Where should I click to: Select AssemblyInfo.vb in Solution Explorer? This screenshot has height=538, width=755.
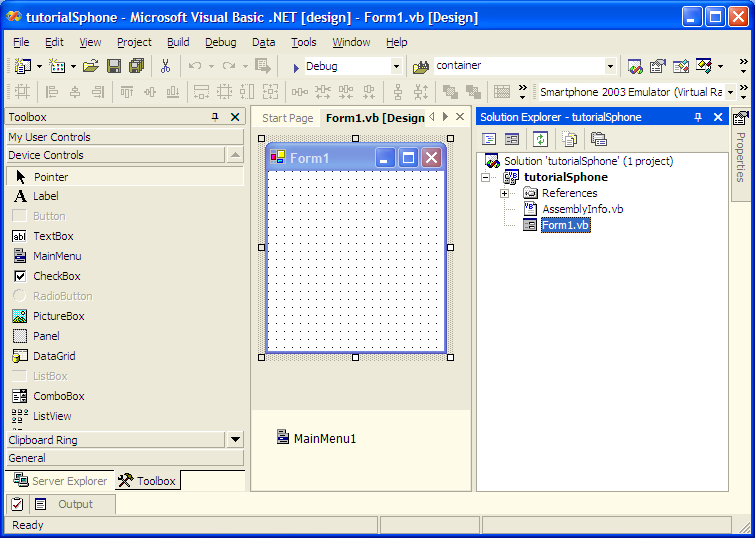point(582,209)
